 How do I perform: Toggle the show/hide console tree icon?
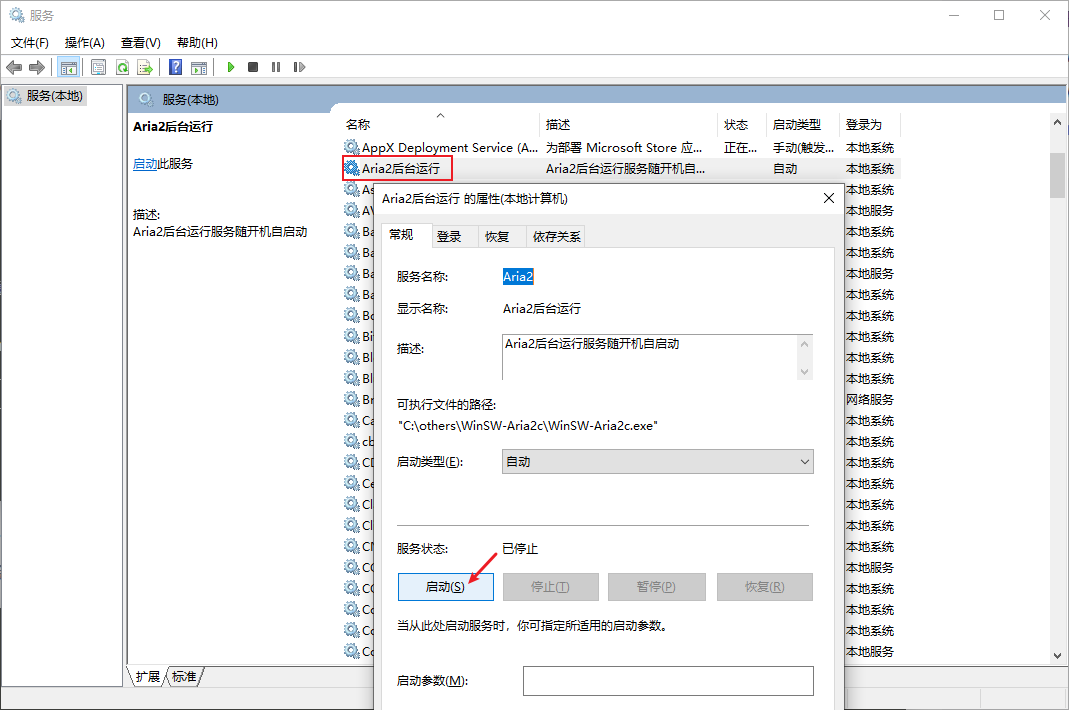(x=69, y=67)
